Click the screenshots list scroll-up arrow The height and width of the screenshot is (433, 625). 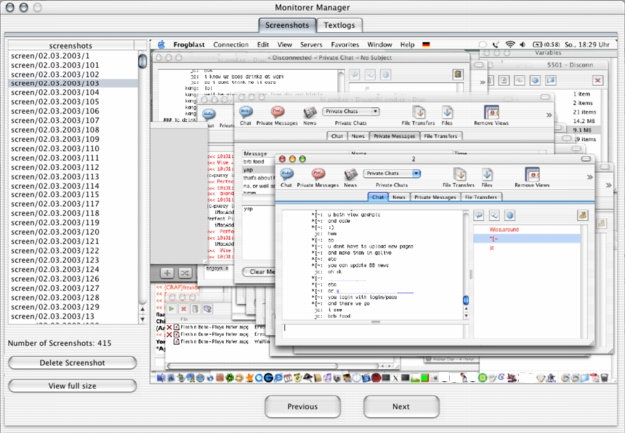coord(142,309)
